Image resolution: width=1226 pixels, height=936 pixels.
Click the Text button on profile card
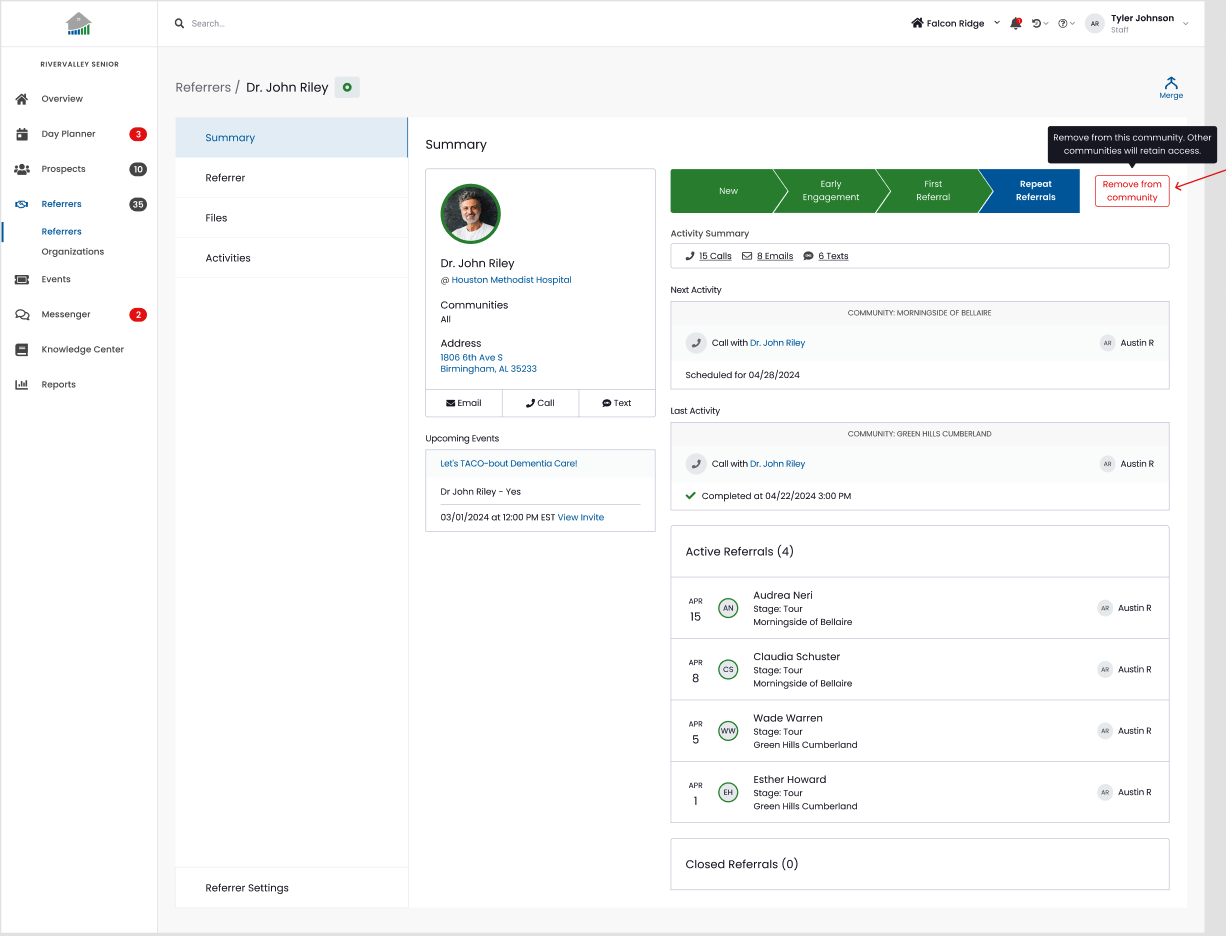617,403
